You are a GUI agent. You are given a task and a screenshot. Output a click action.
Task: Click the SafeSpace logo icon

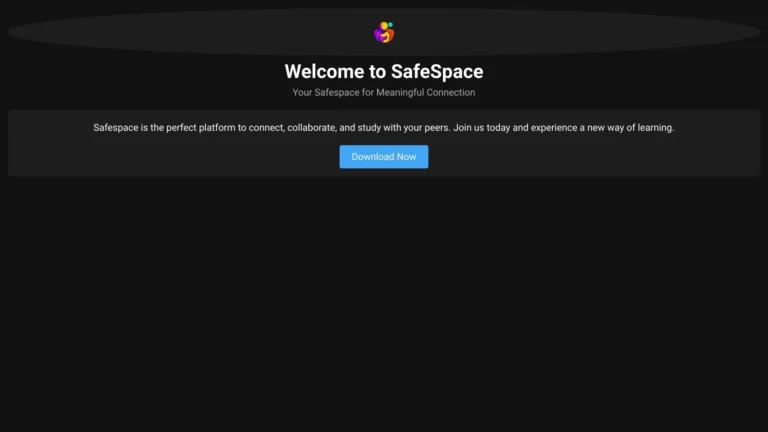click(x=384, y=33)
